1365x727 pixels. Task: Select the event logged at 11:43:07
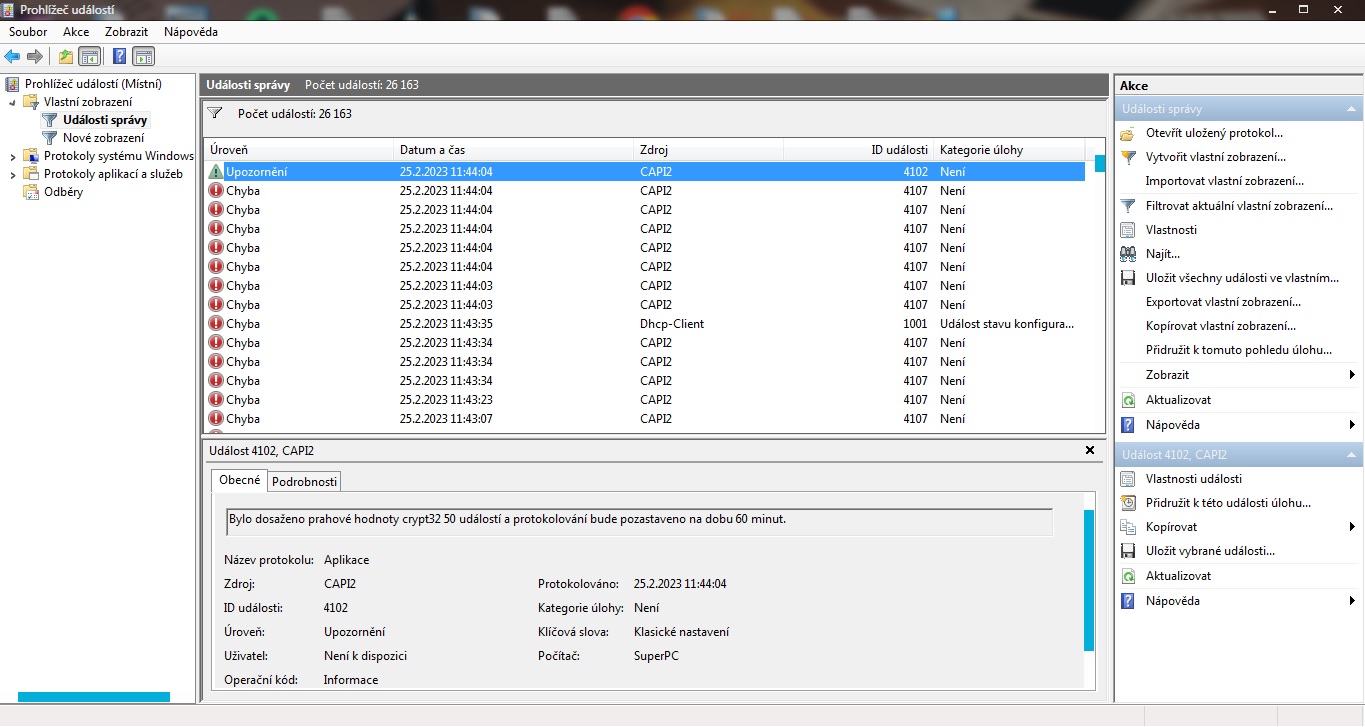[x=644, y=419]
